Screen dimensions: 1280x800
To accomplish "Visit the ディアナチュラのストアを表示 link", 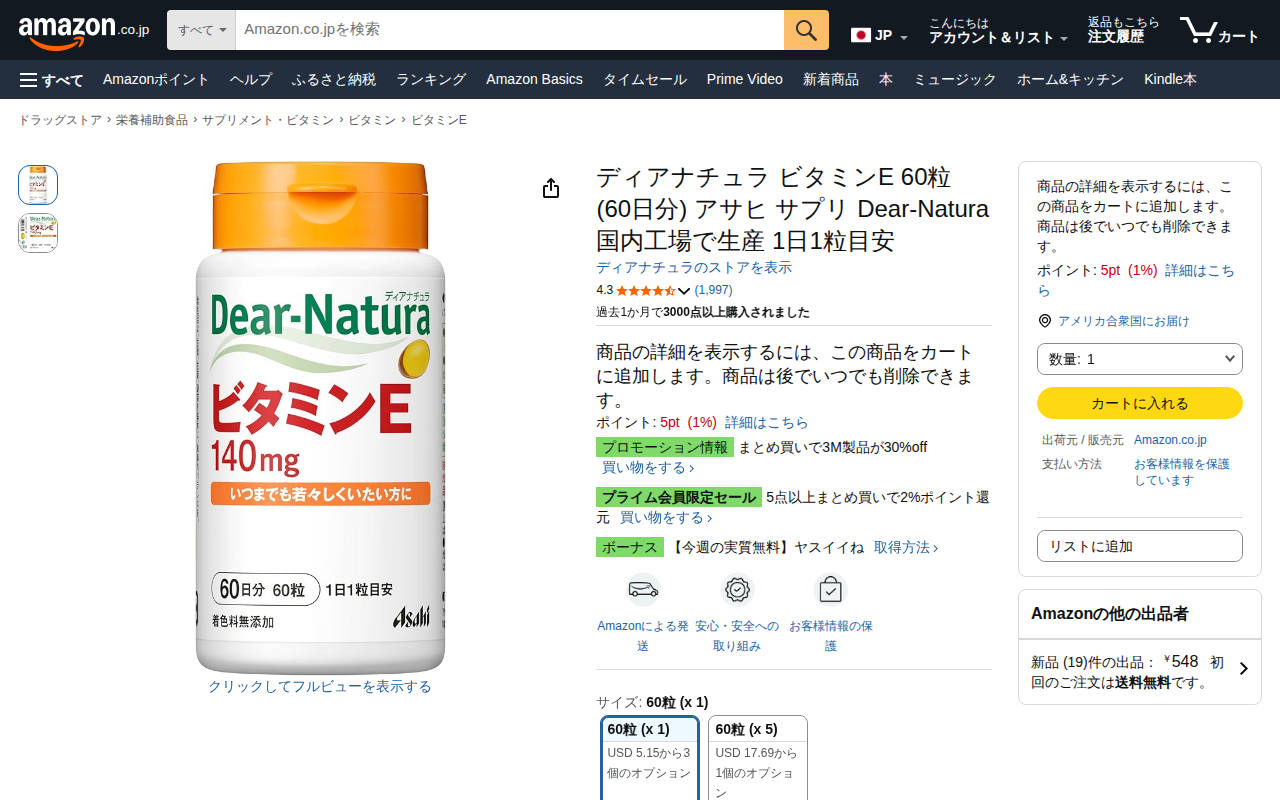I will coord(694,268).
